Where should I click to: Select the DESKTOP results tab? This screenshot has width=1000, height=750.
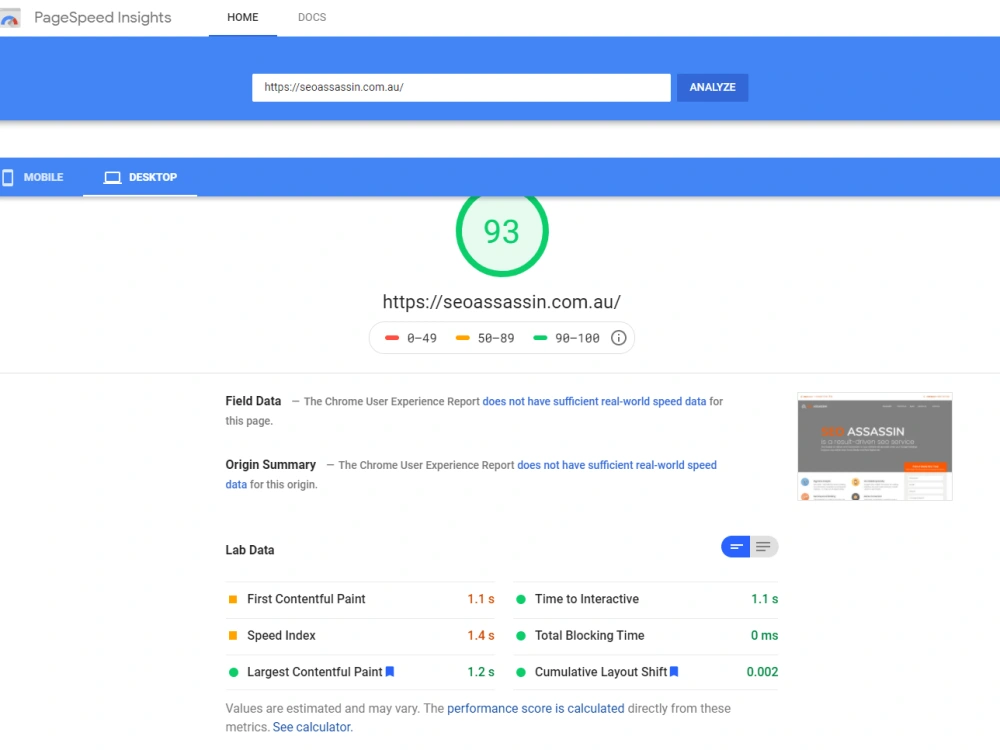coord(140,177)
